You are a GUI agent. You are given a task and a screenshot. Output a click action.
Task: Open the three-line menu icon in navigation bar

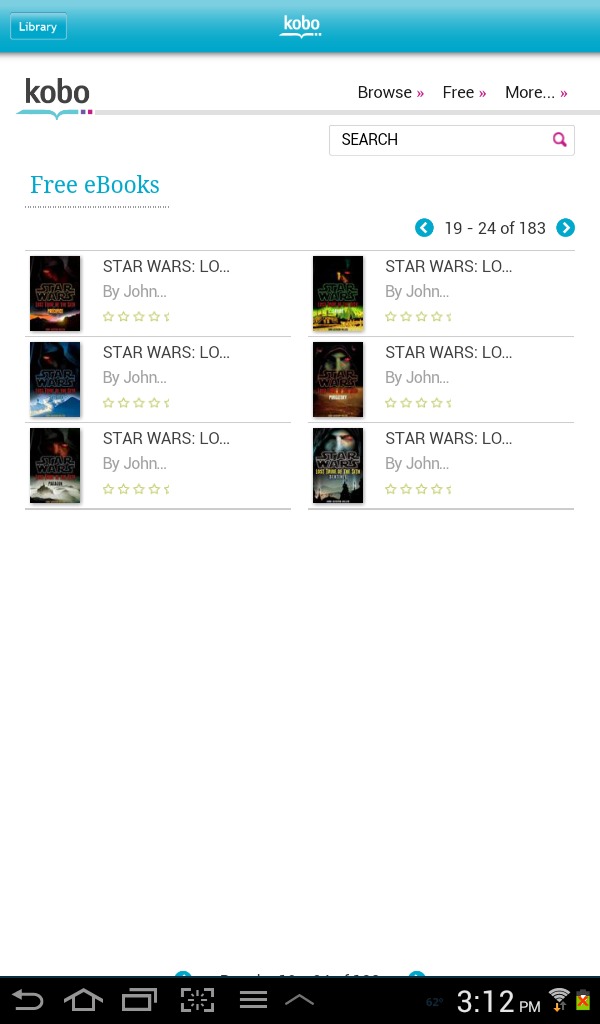tap(253, 1000)
